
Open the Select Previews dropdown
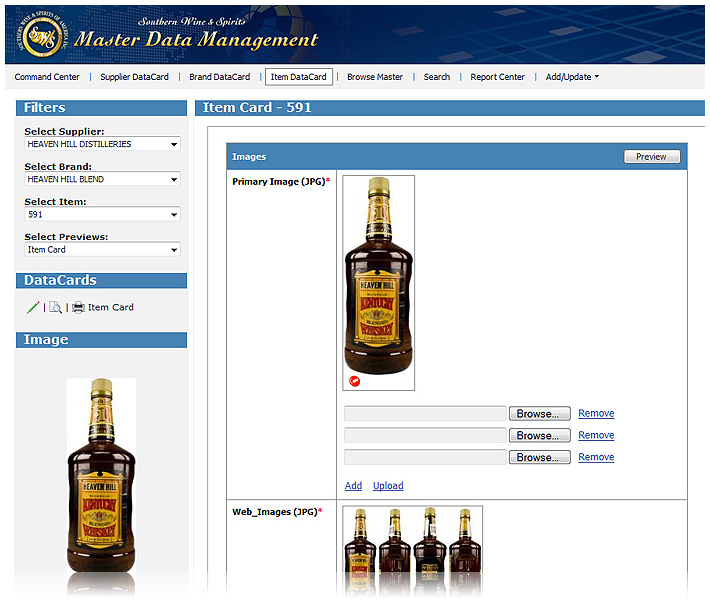(x=102, y=249)
